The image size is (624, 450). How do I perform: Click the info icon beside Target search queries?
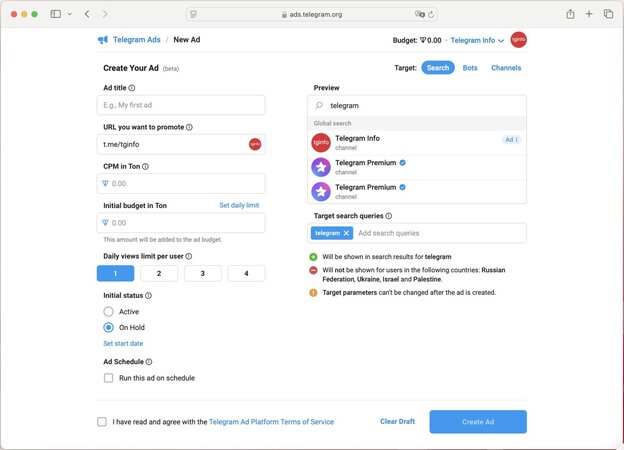tap(389, 216)
